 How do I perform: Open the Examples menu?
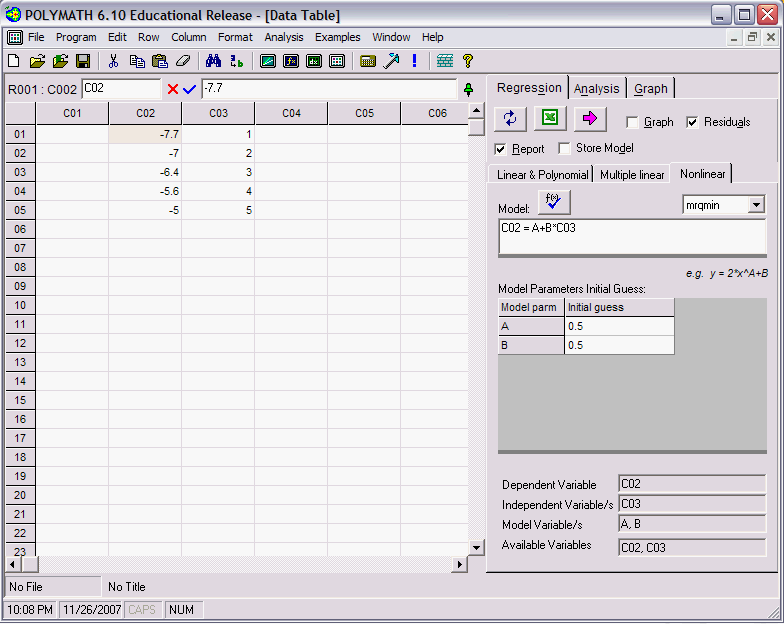(x=337, y=37)
